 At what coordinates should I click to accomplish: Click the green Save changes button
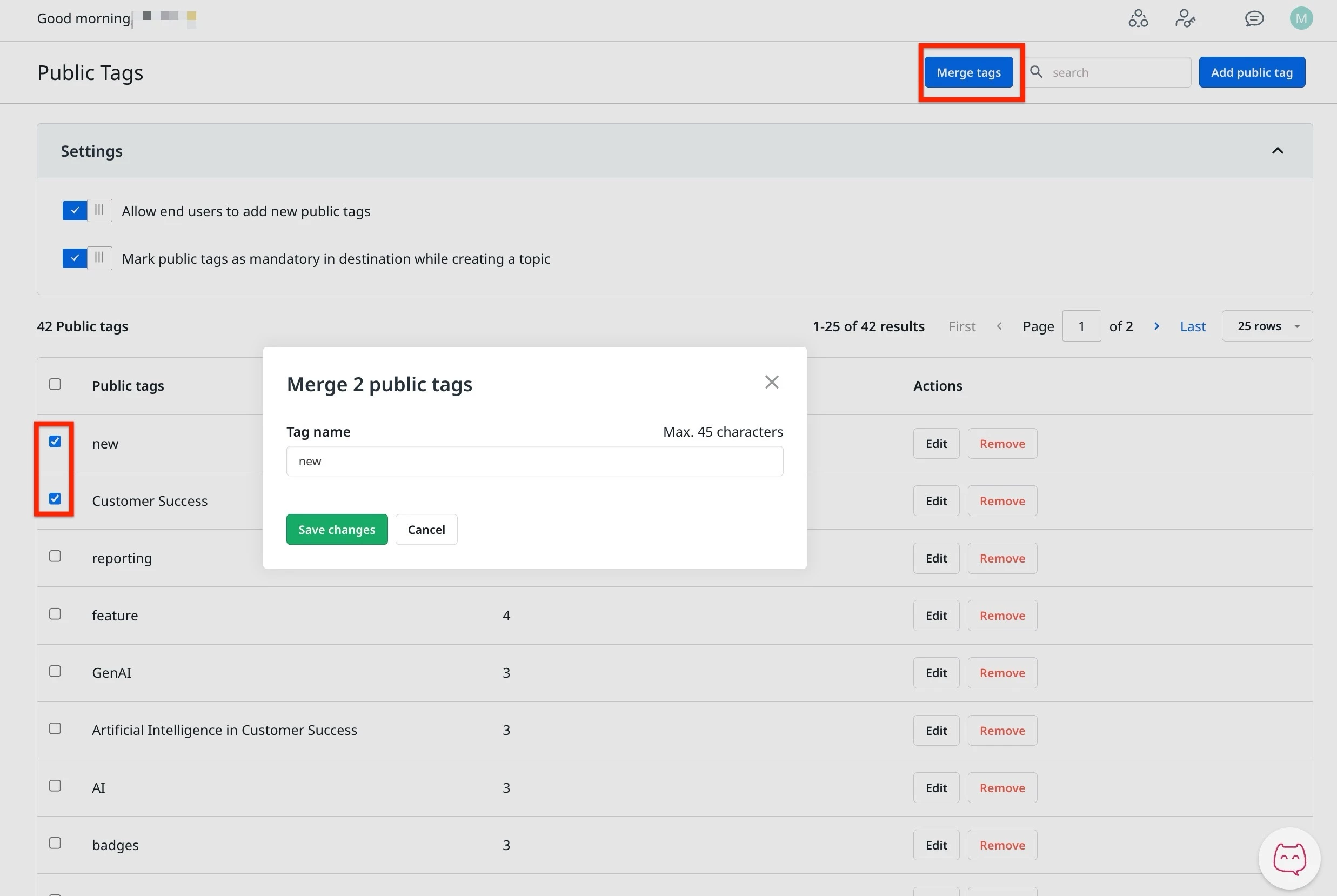[337, 530]
